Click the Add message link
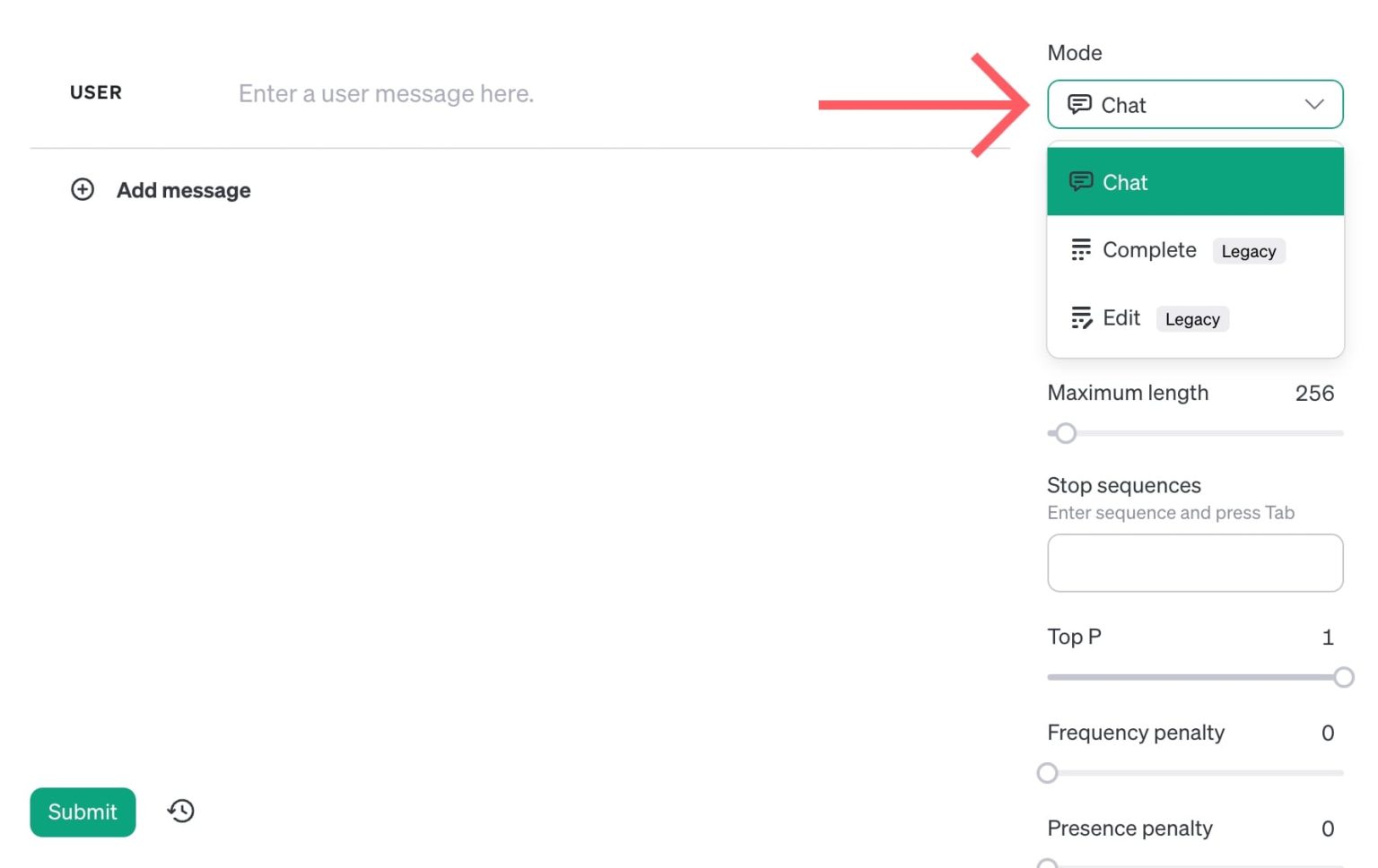 tap(183, 189)
